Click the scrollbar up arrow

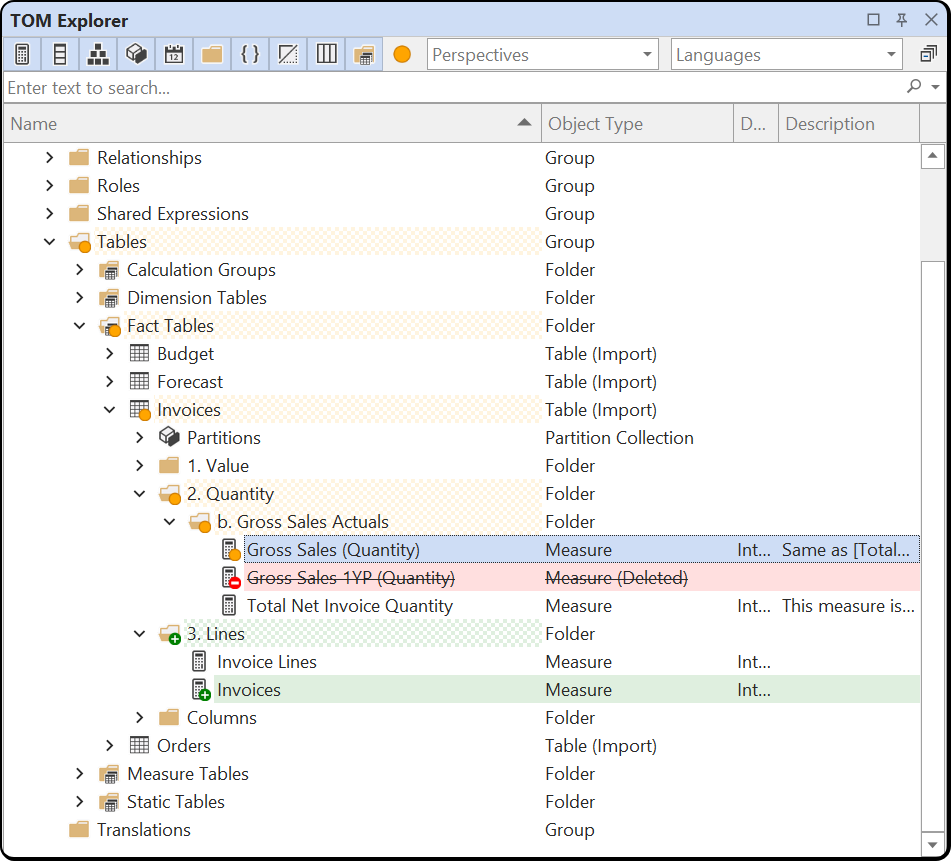pyautogui.click(x=933, y=156)
